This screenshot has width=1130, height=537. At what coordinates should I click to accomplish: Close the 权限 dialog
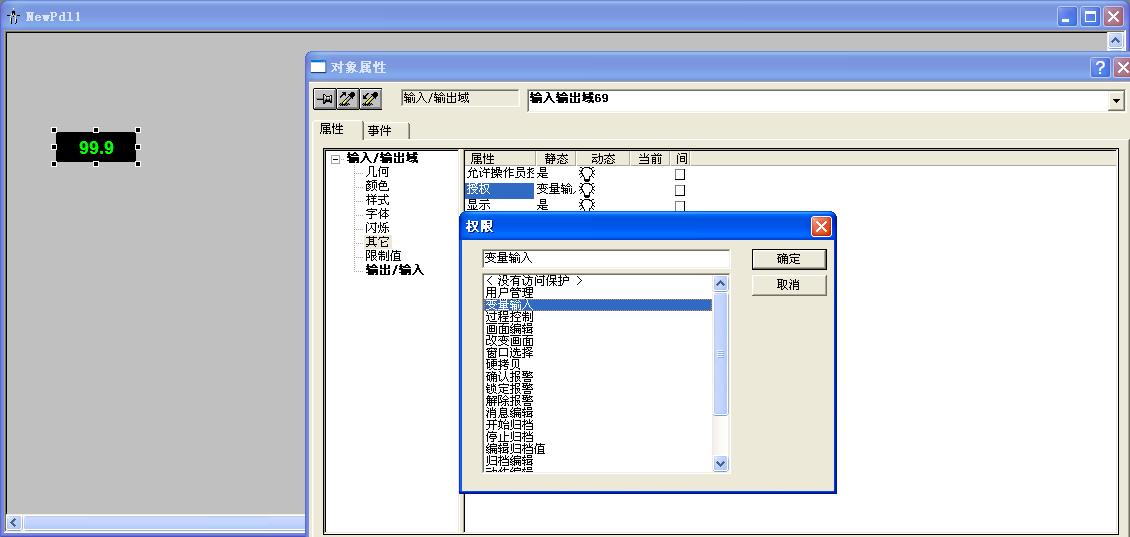(x=821, y=227)
